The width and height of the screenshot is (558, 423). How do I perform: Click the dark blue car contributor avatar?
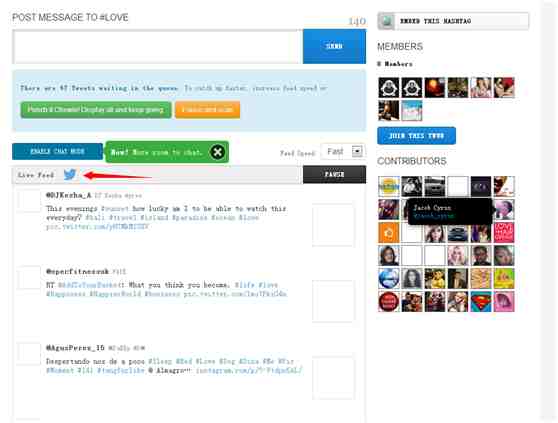pos(458,232)
